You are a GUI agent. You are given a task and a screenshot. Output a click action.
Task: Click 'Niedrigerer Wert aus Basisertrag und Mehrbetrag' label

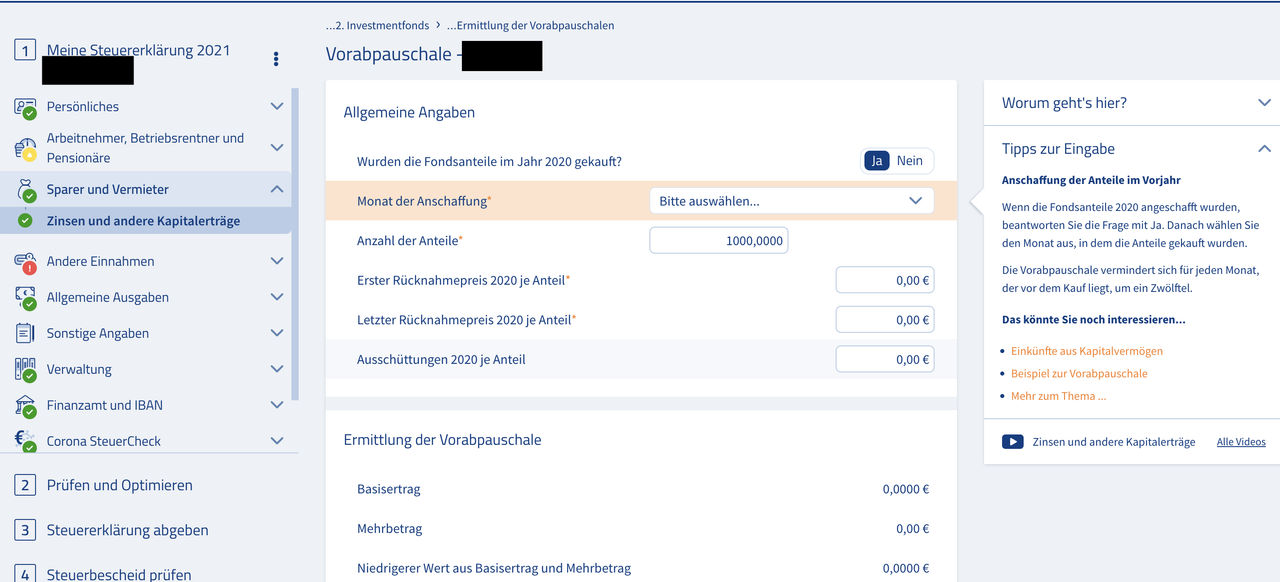(x=494, y=569)
